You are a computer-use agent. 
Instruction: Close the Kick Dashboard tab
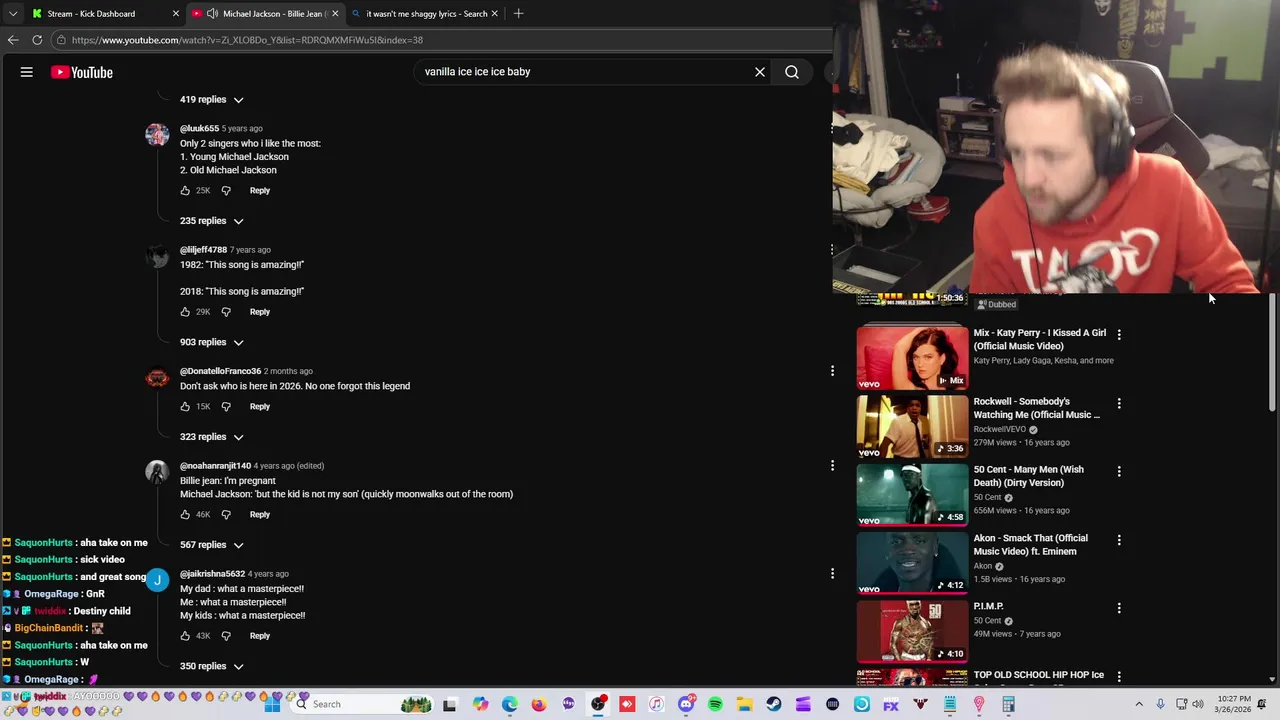coord(176,14)
